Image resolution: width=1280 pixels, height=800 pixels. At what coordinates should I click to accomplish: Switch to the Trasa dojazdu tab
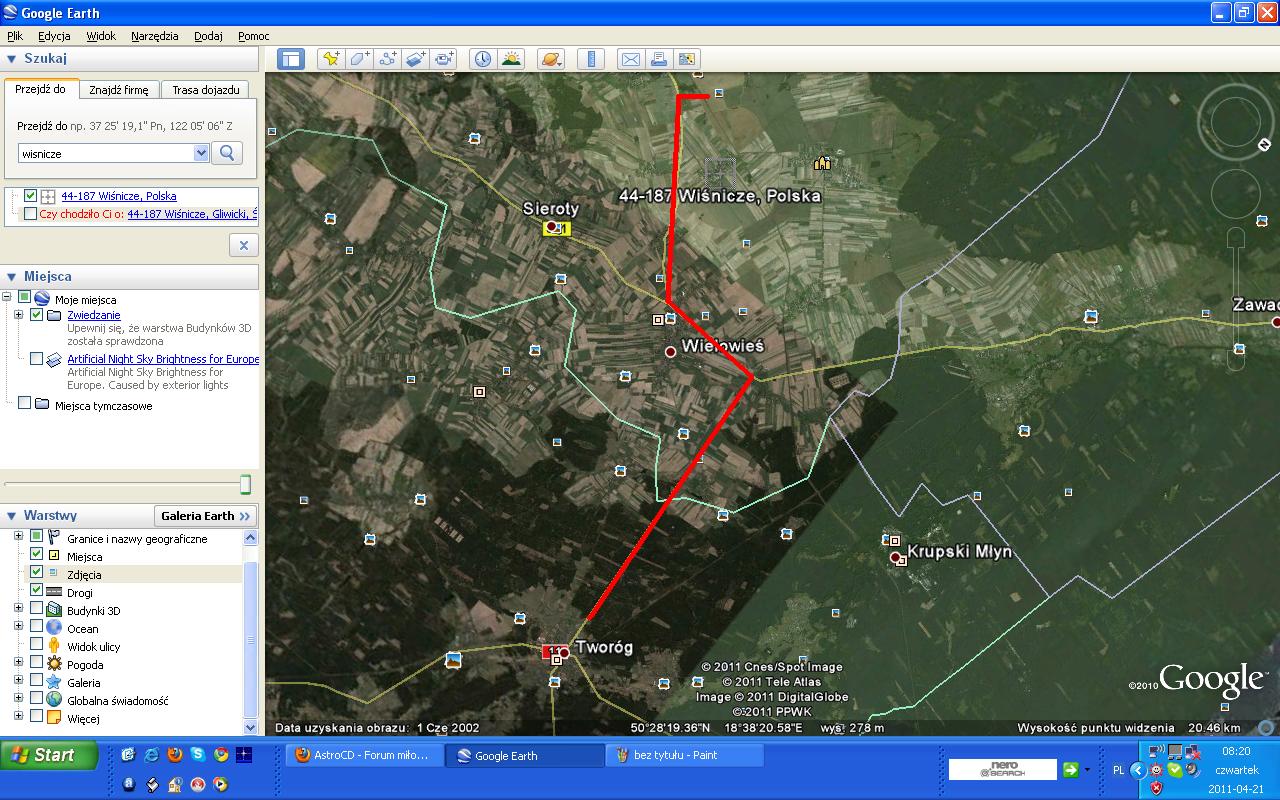(x=205, y=89)
